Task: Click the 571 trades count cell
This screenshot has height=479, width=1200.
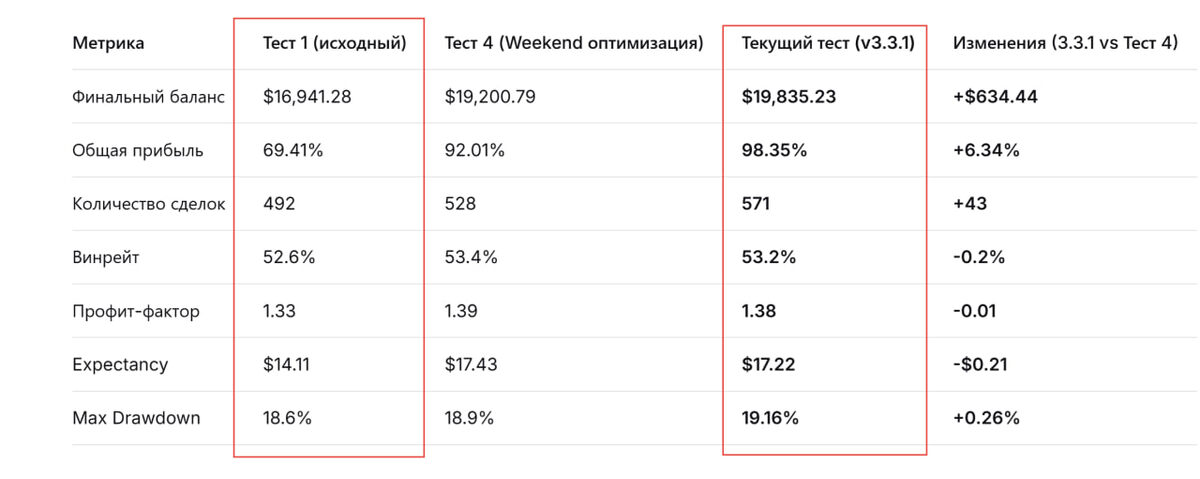Action: click(756, 204)
